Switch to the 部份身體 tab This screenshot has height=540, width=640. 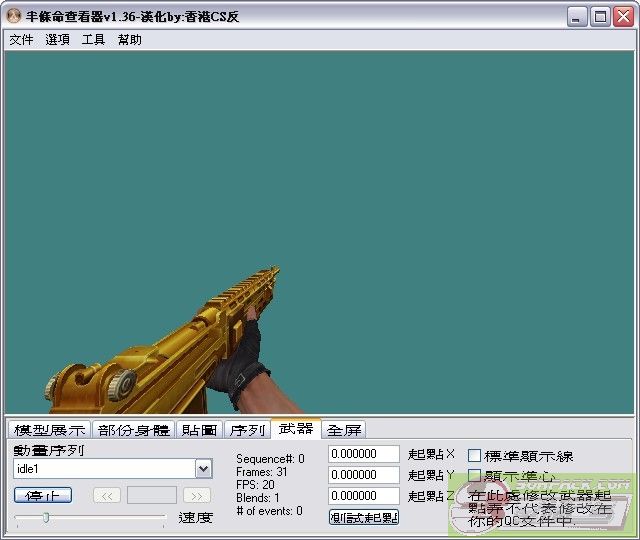point(134,430)
